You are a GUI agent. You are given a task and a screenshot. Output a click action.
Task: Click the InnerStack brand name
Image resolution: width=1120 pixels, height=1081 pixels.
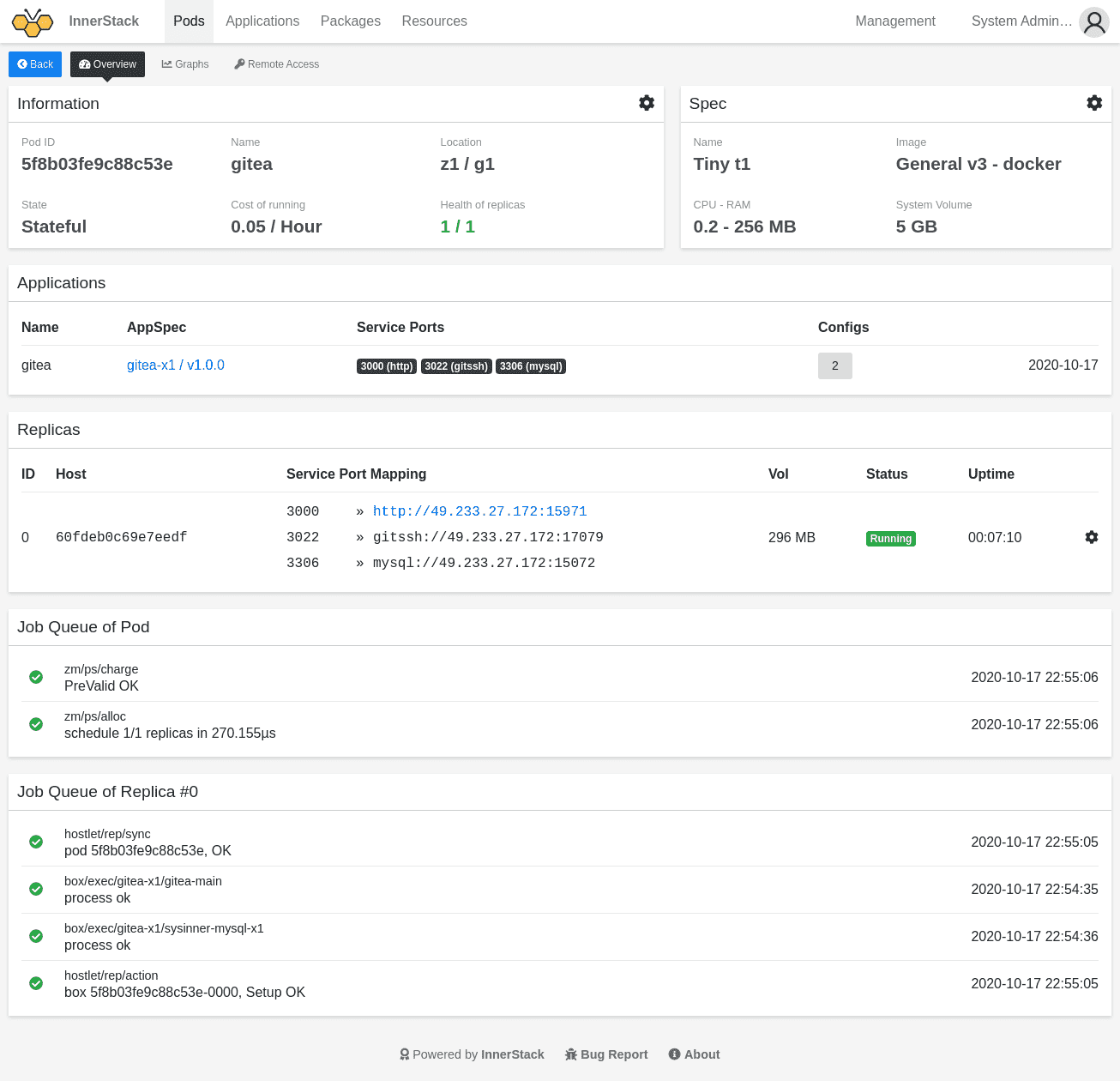click(104, 21)
